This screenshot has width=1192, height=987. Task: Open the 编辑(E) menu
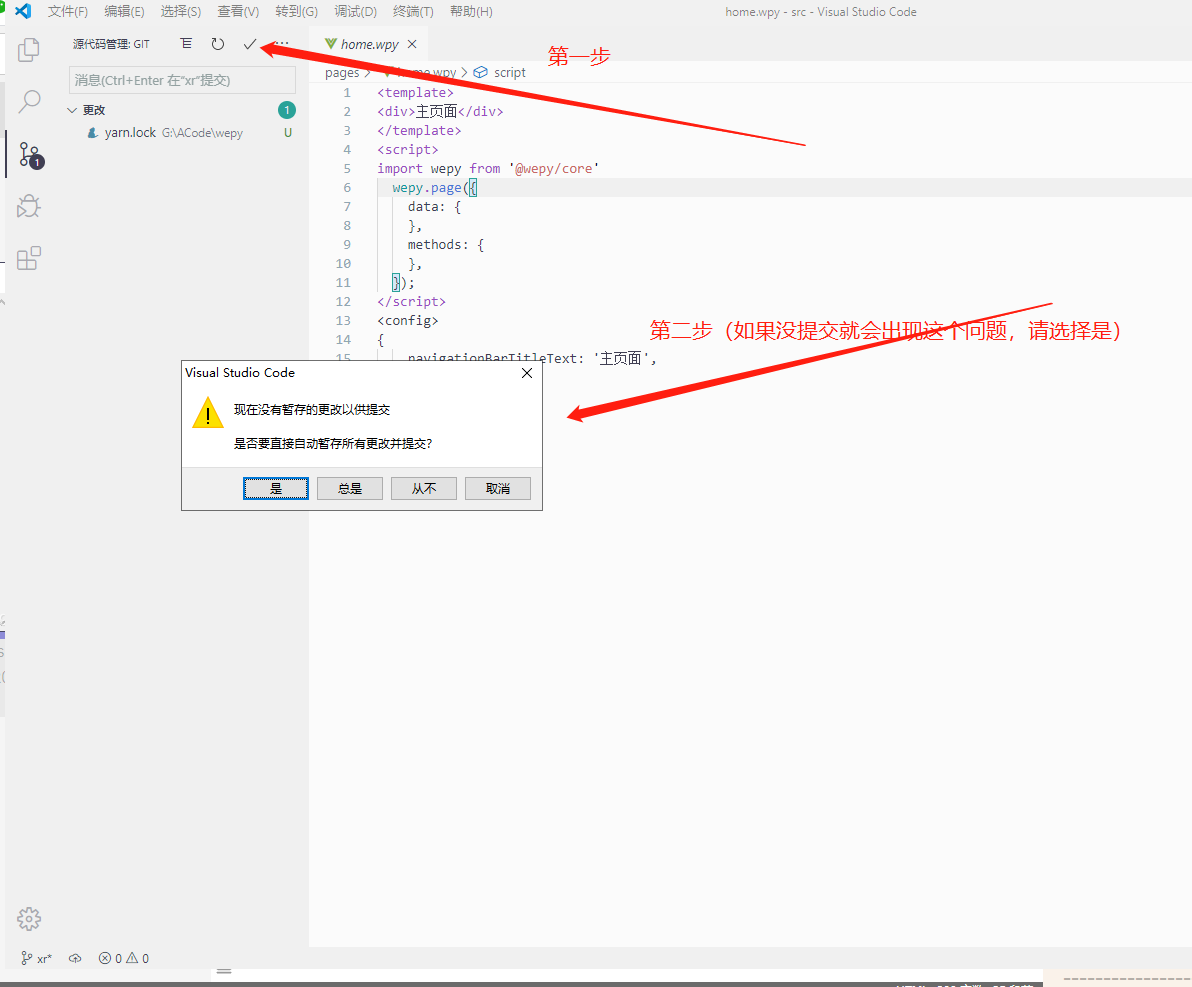pyautogui.click(x=124, y=11)
